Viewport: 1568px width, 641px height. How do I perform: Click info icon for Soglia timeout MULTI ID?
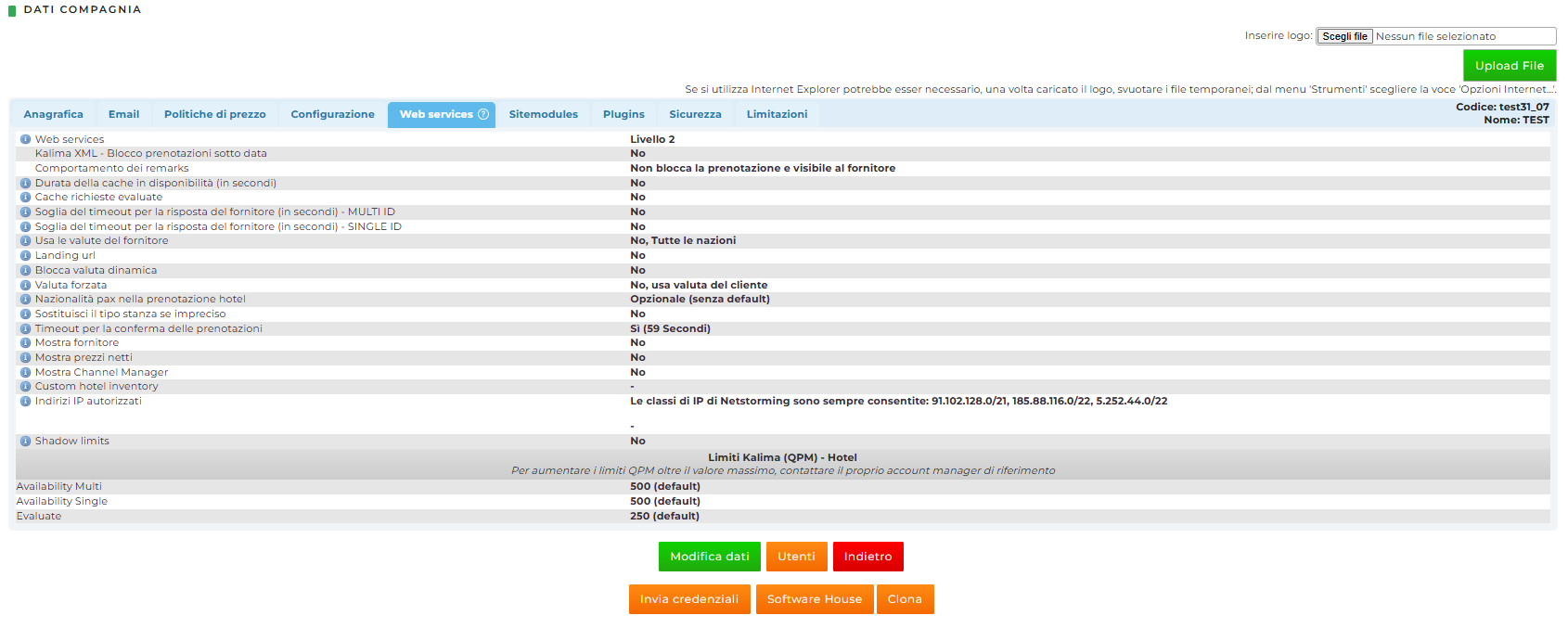click(25, 212)
